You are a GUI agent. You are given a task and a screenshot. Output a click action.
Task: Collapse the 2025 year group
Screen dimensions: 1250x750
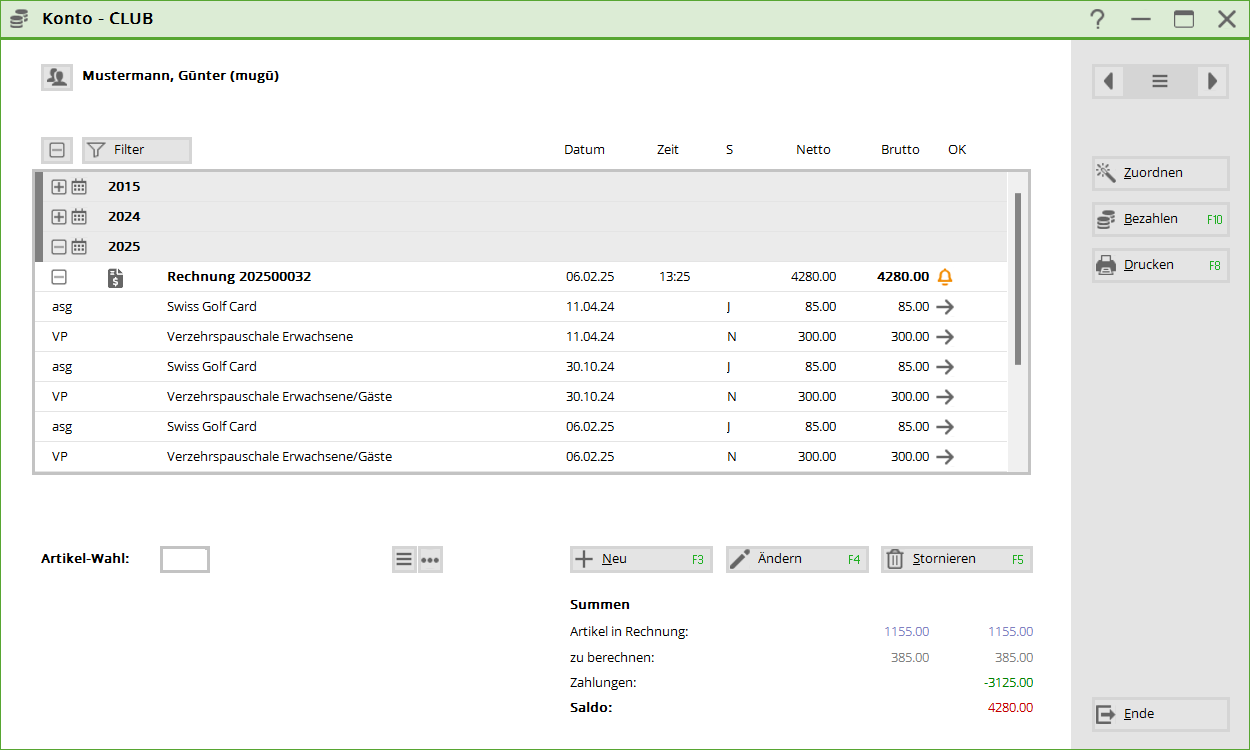[x=59, y=247]
